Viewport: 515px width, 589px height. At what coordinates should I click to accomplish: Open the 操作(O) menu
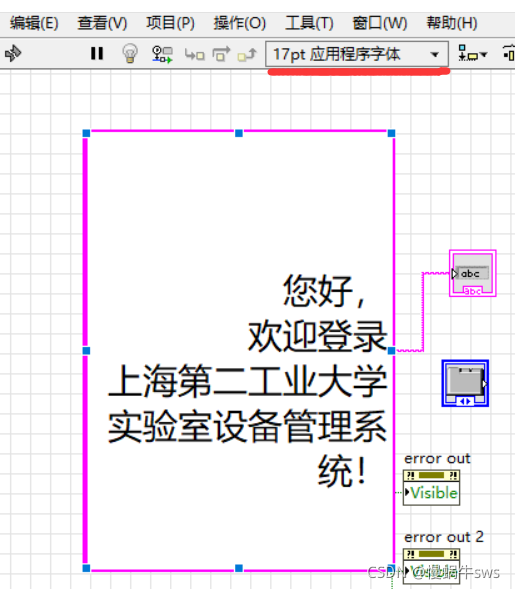point(240,23)
